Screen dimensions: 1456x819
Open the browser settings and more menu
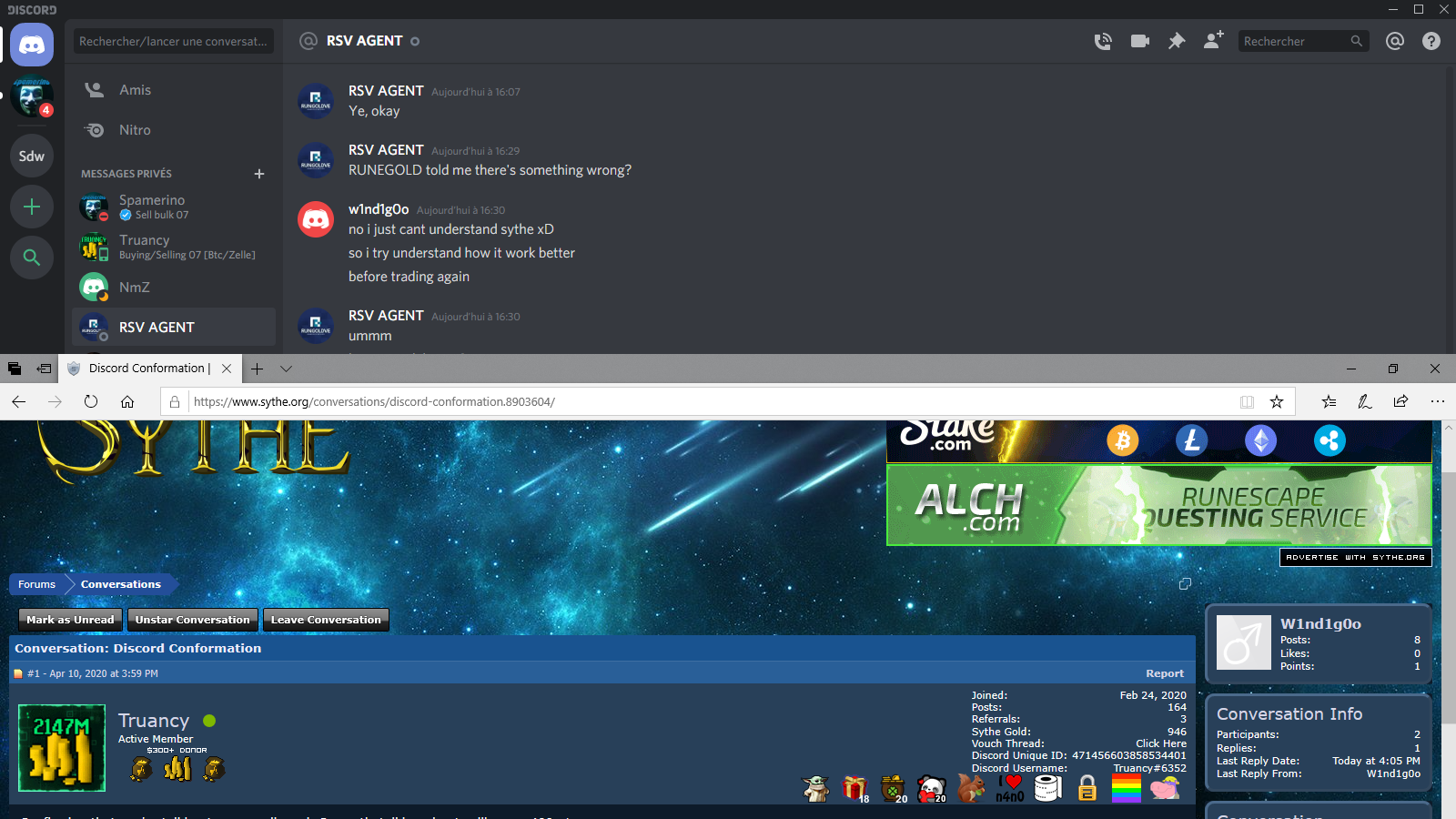[1438, 401]
